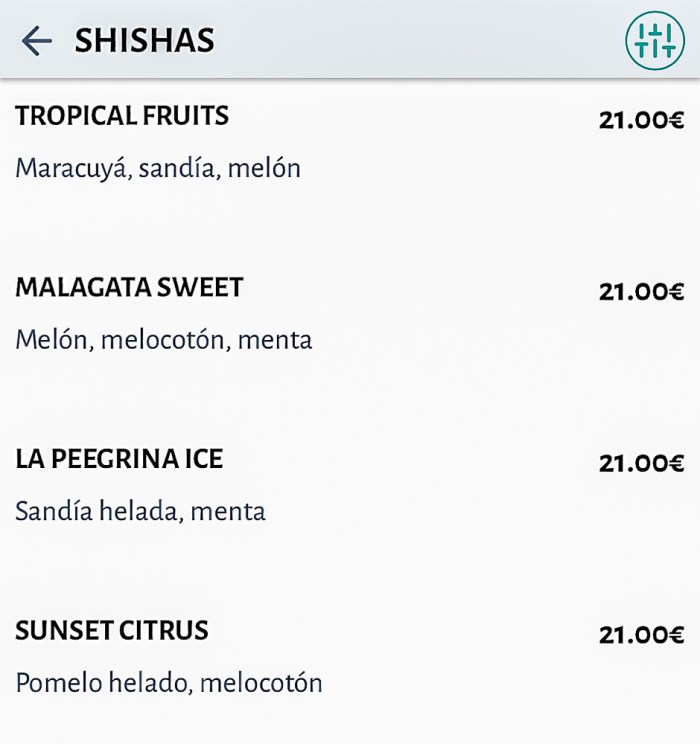Click Sandía helada under La Peegrina Ice

(96, 512)
